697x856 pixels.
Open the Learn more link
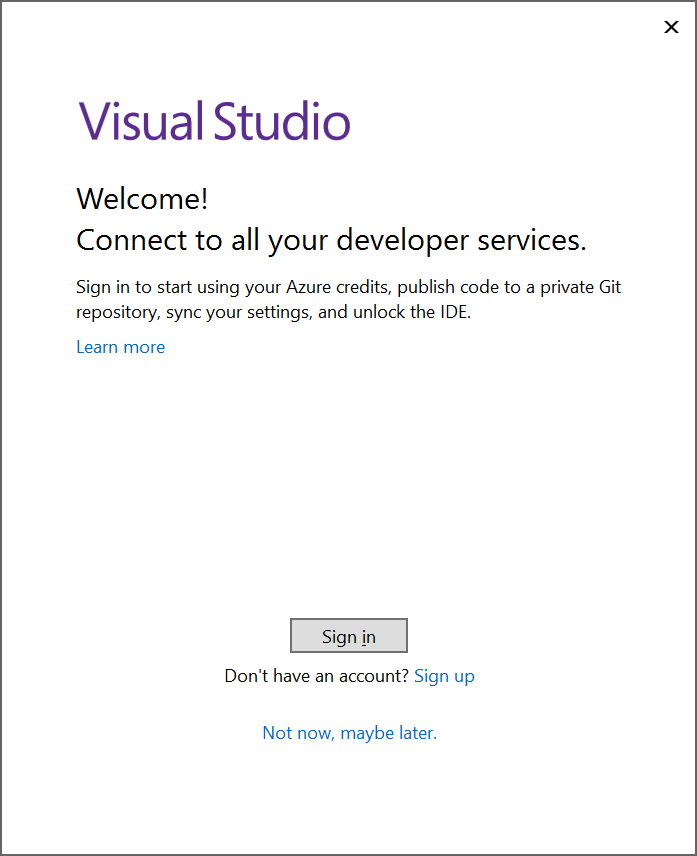click(x=121, y=347)
